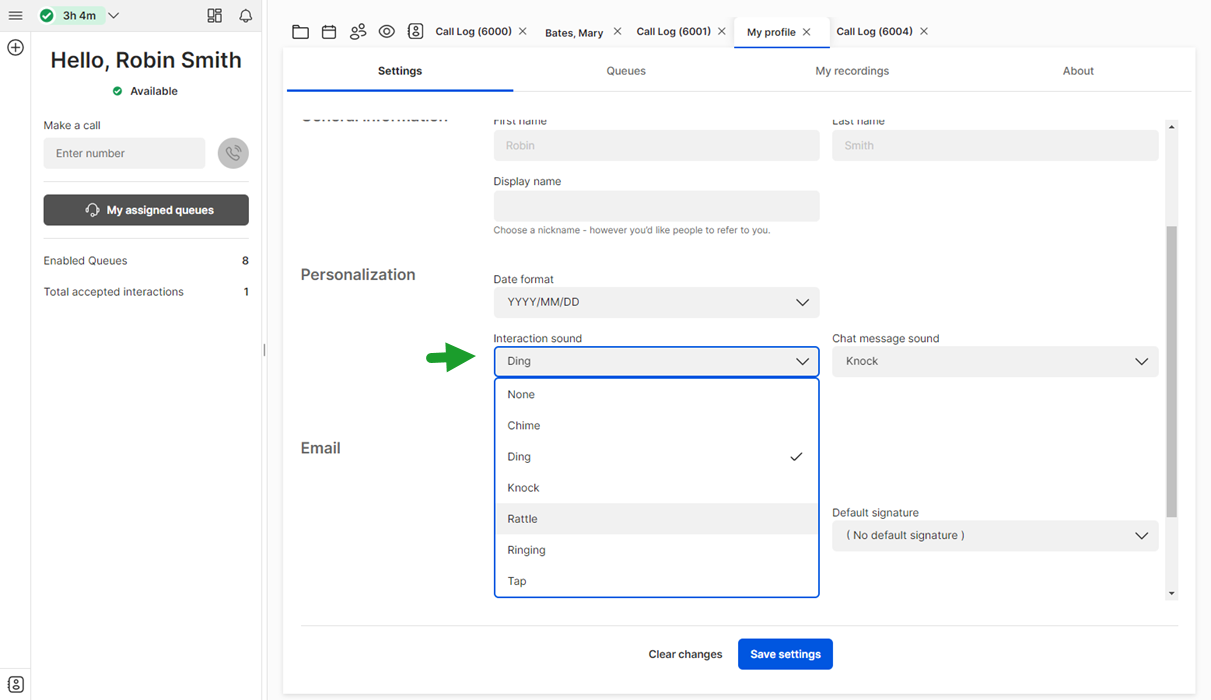Choose Ringing in interaction sound list
Screen dimensions: 1211x700
point(656,550)
